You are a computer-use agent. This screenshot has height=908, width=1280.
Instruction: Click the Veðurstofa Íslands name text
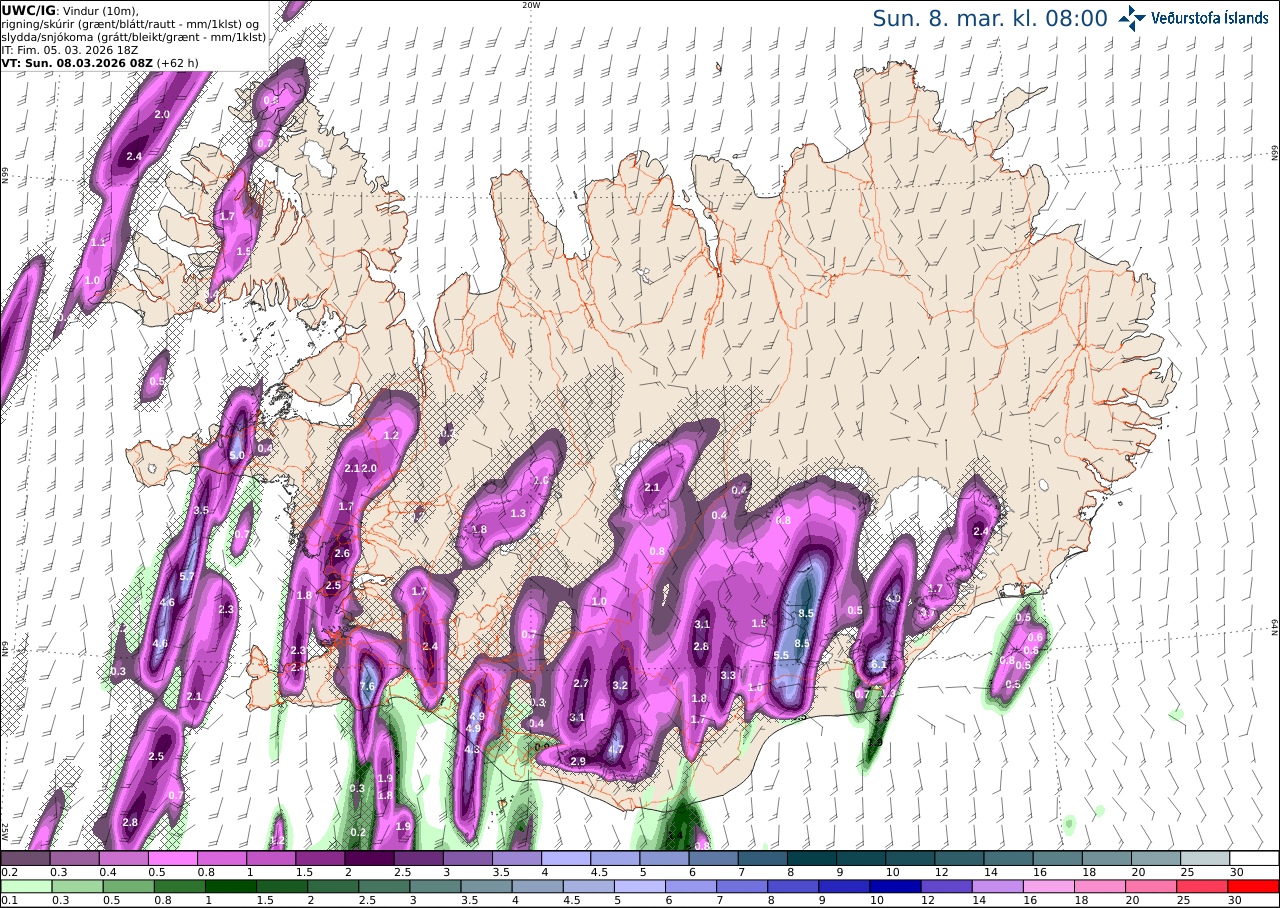1210,17
